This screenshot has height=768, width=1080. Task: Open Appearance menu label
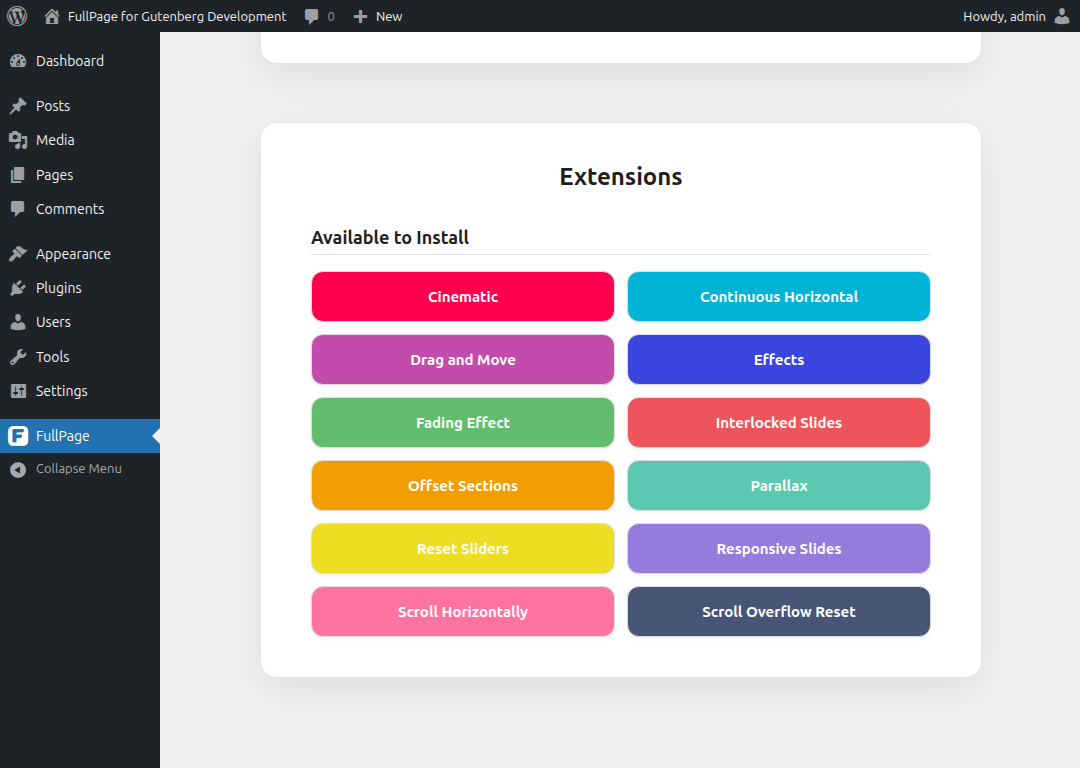click(x=73, y=254)
